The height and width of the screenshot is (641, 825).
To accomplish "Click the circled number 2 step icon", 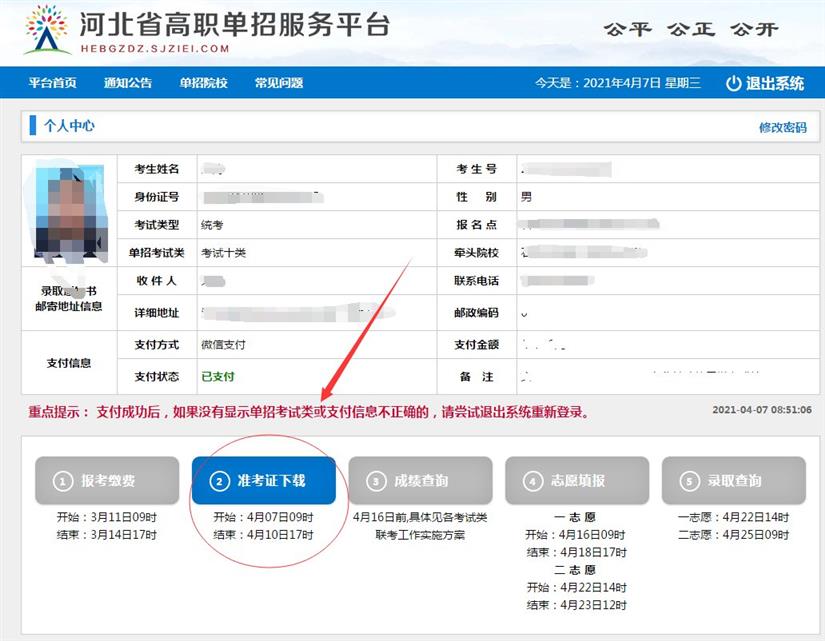I will [219, 481].
